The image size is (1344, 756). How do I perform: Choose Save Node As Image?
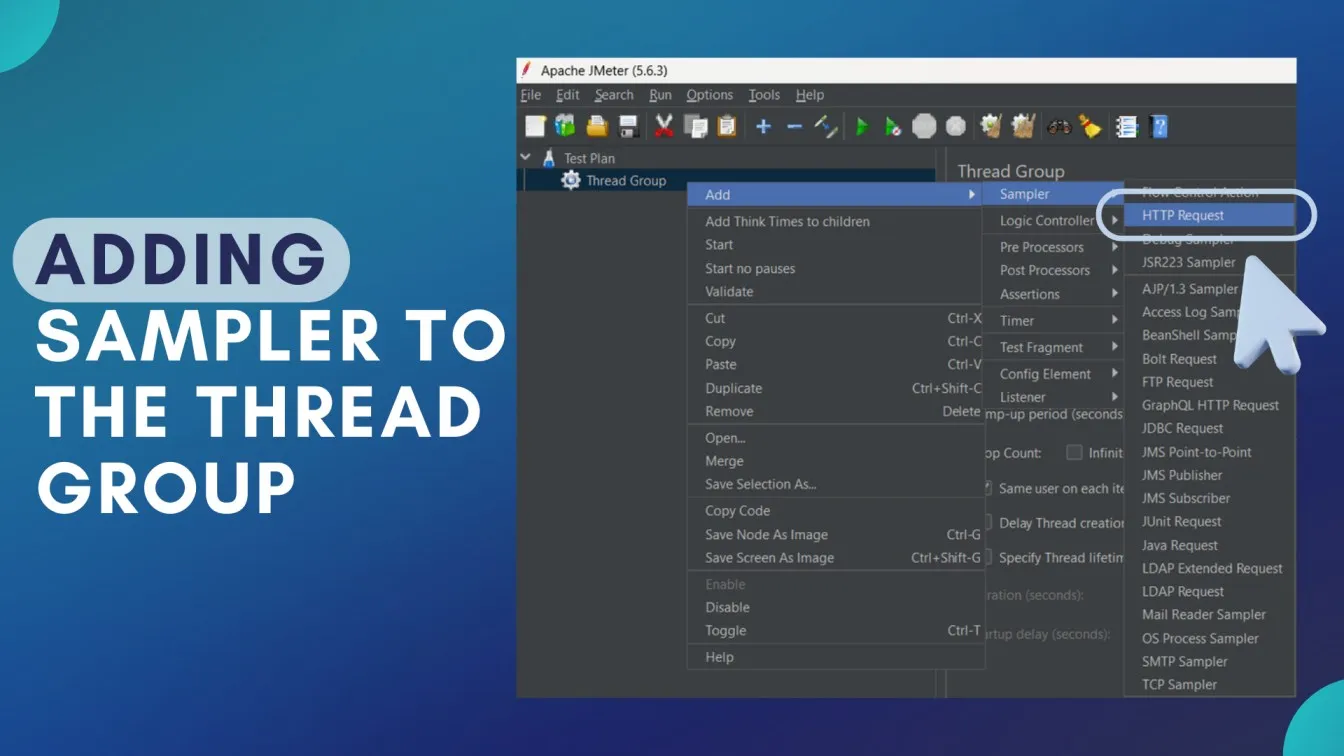[835, 534]
